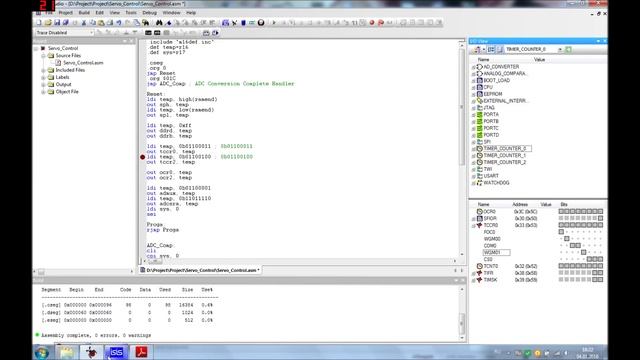Click the green icon beside I/O View dropdown
The height and width of the screenshot is (360, 640).
coord(568,49)
